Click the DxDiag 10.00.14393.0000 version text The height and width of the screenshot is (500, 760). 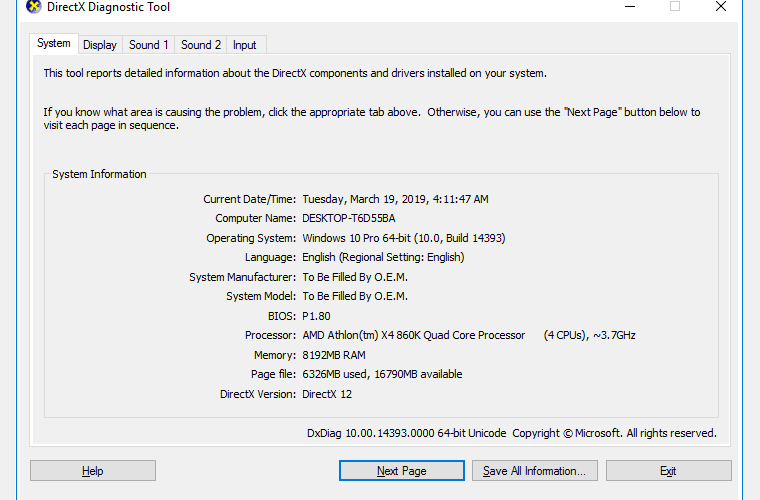[406, 433]
